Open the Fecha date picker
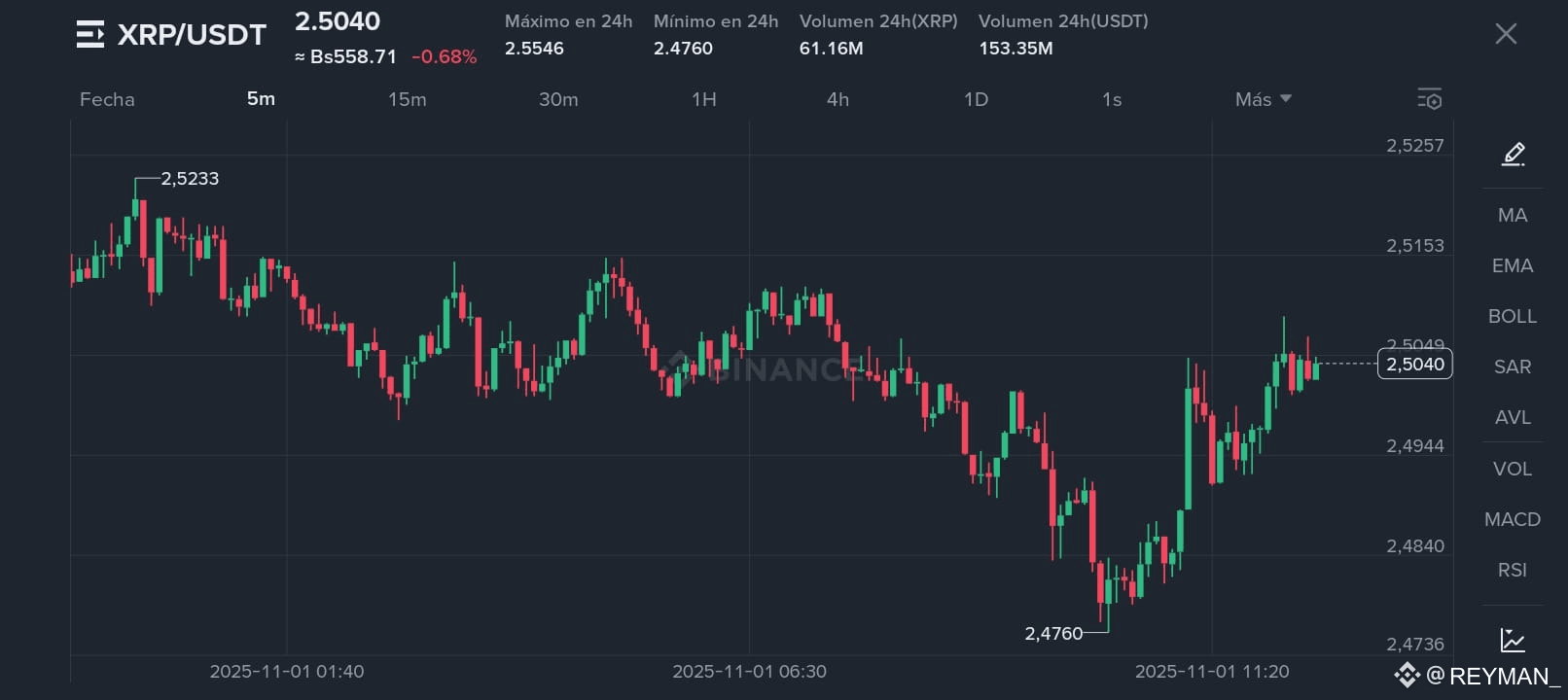 [x=107, y=99]
